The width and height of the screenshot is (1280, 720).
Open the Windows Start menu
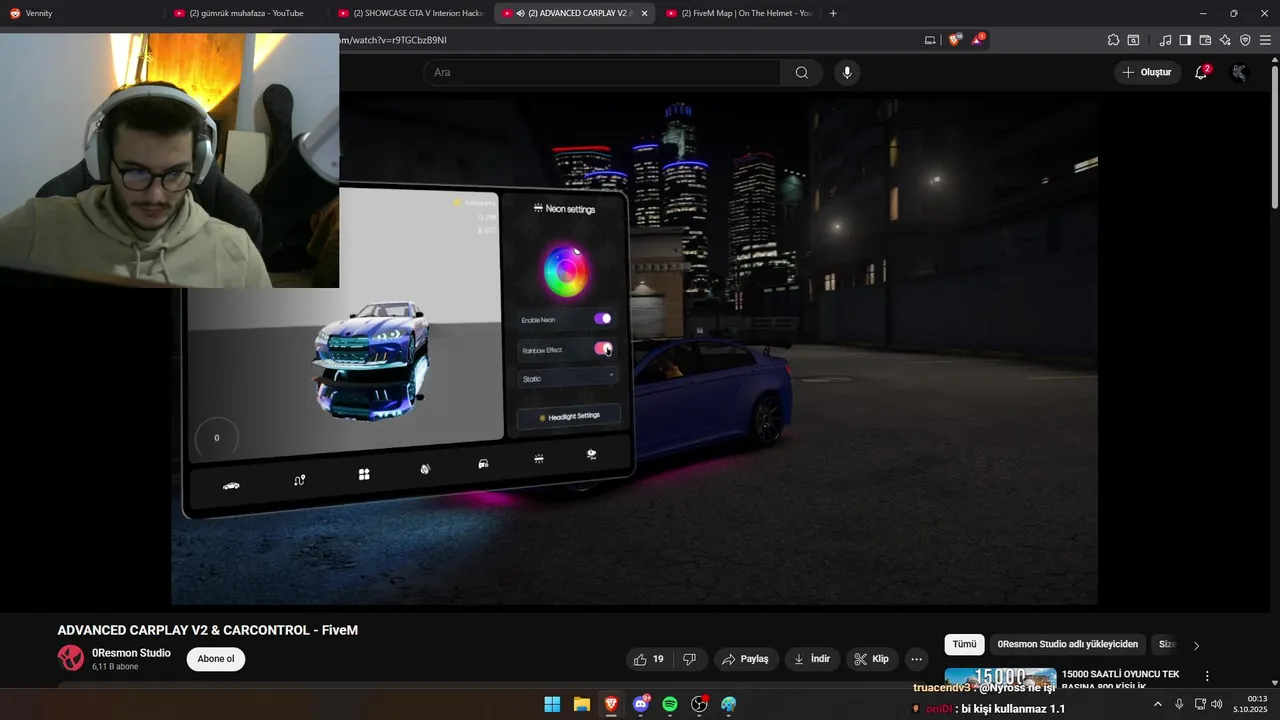click(x=552, y=705)
